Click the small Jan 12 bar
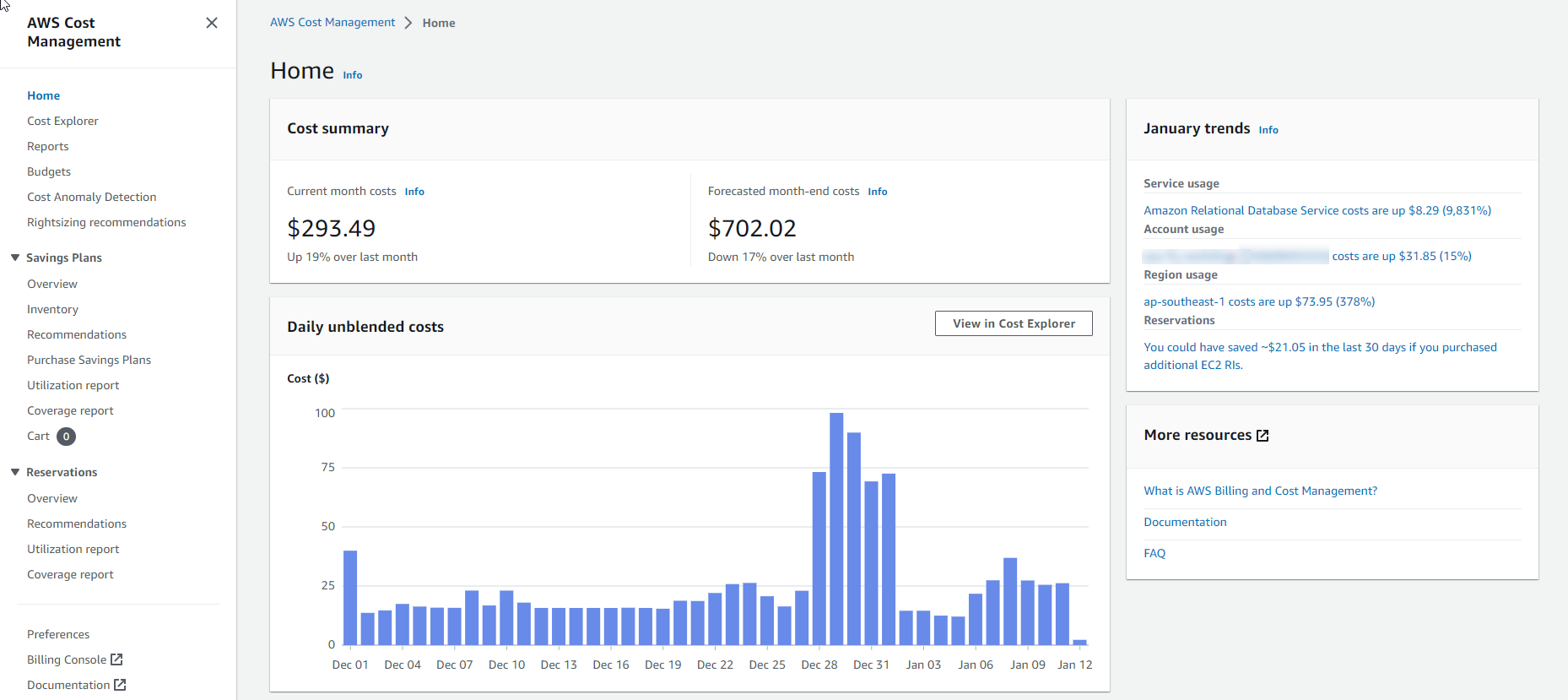Image resolution: width=1568 pixels, height=700 pixels. pyautogui.click(x=1079, y=643)
